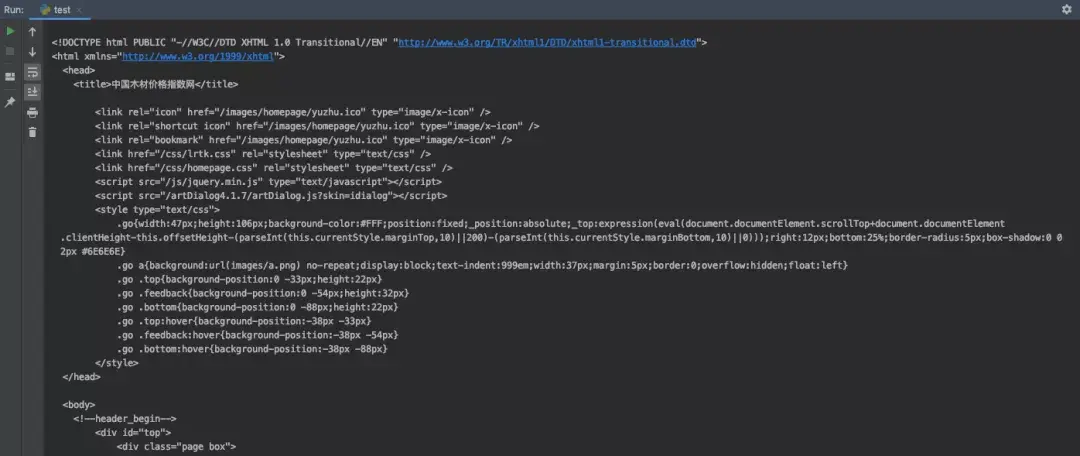
Task: Open the xhtml1-transitional.dtd link
Action: click(548, 42)
